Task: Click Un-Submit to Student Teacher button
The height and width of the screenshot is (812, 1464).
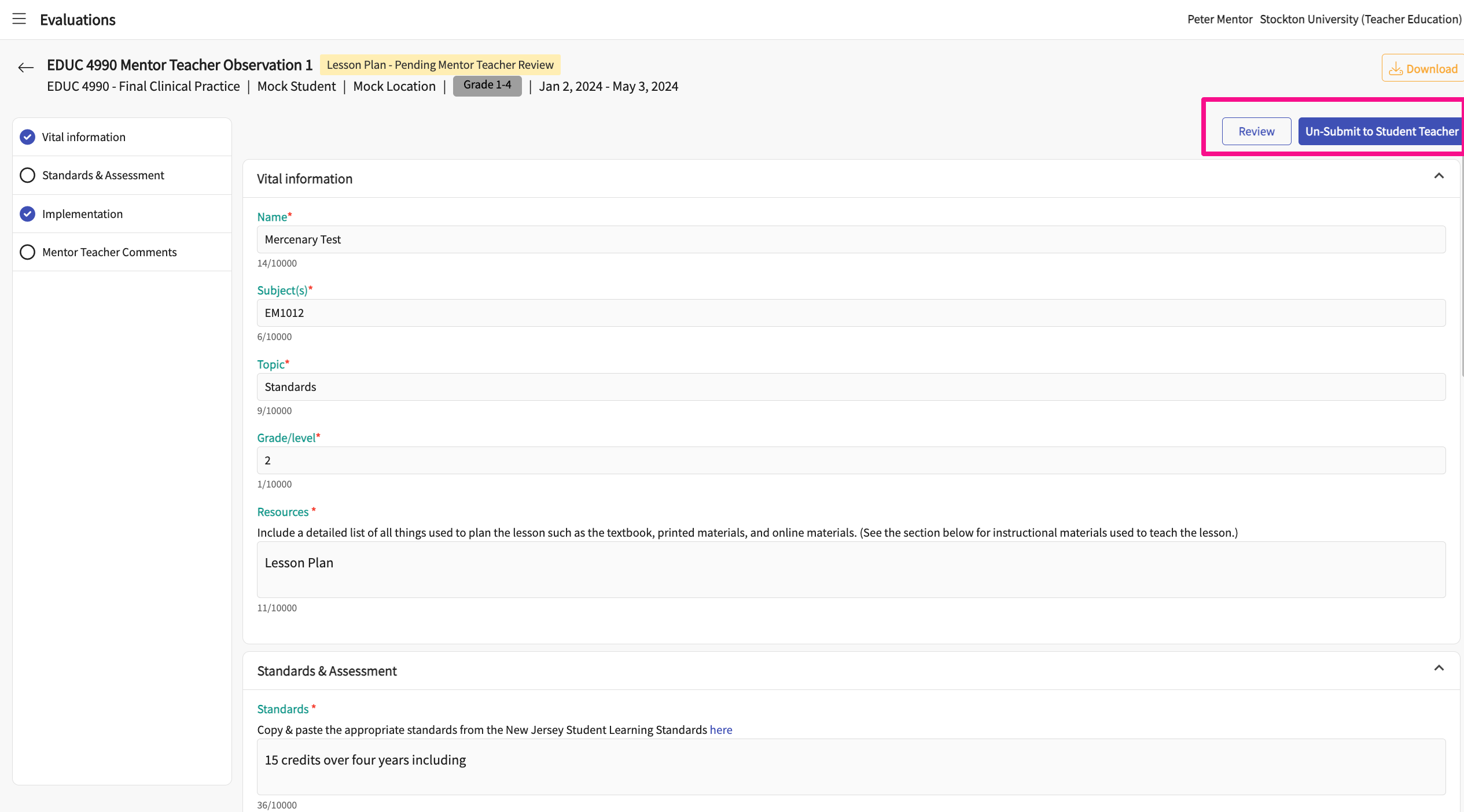Action: point(1381,131)
